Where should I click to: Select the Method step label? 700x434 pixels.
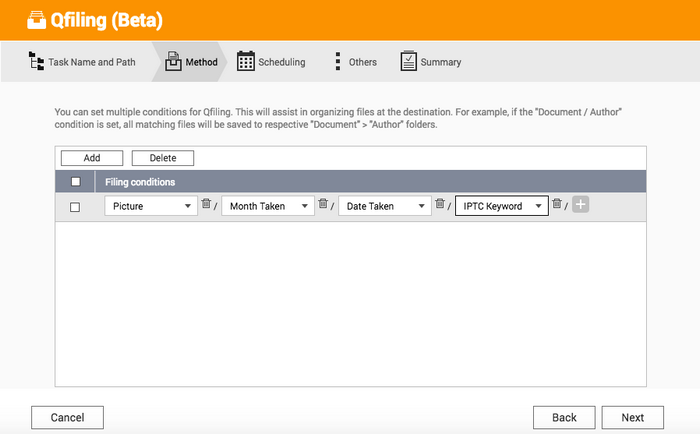click(x=201, y=62)
